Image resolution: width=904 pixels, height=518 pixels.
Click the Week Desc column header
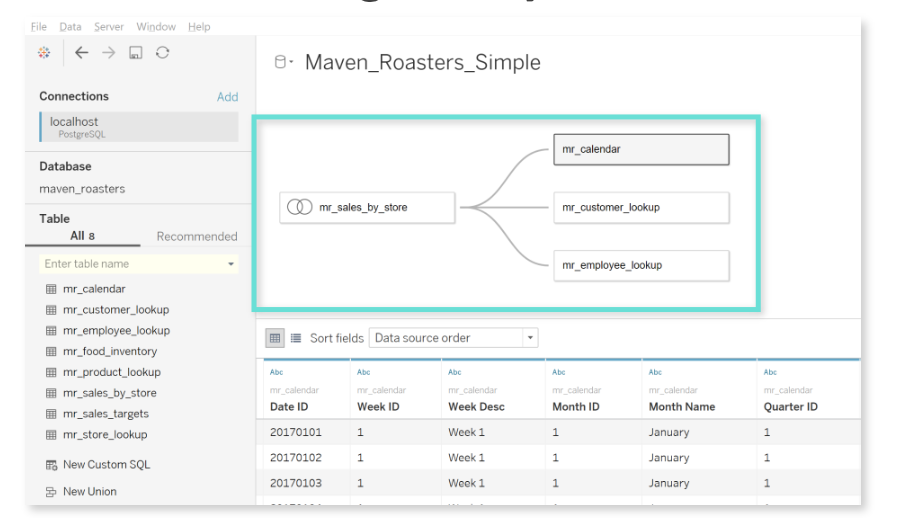click(x=476, y=407)
